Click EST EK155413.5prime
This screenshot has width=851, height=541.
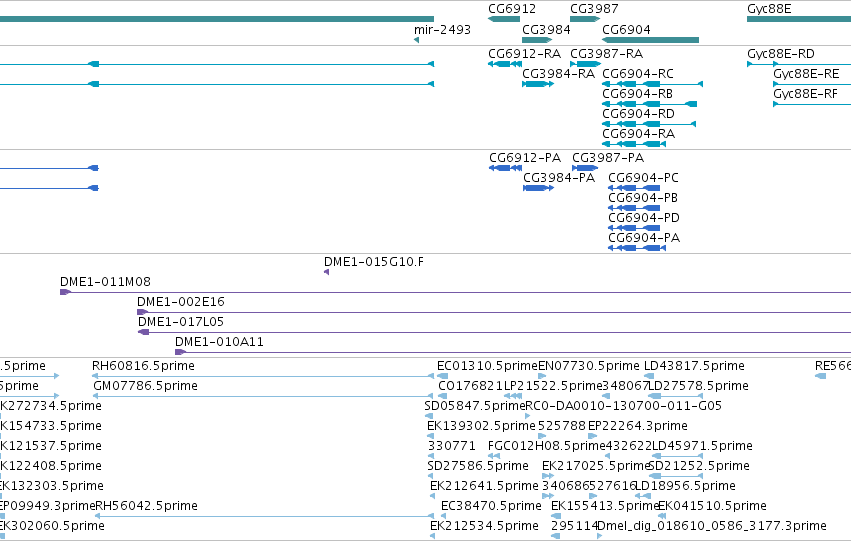tap(555, 515)
